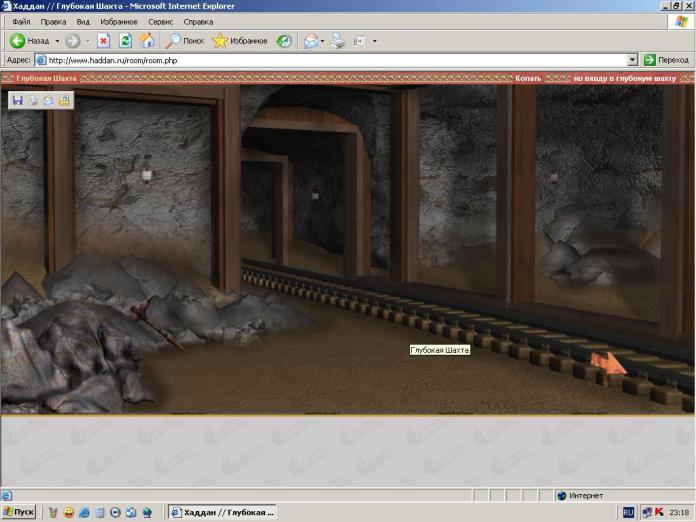The height and width of the screenshot is (522, 696).
Task: Open Favorites (Избранное) star button
Action: (x=240, y=41)
